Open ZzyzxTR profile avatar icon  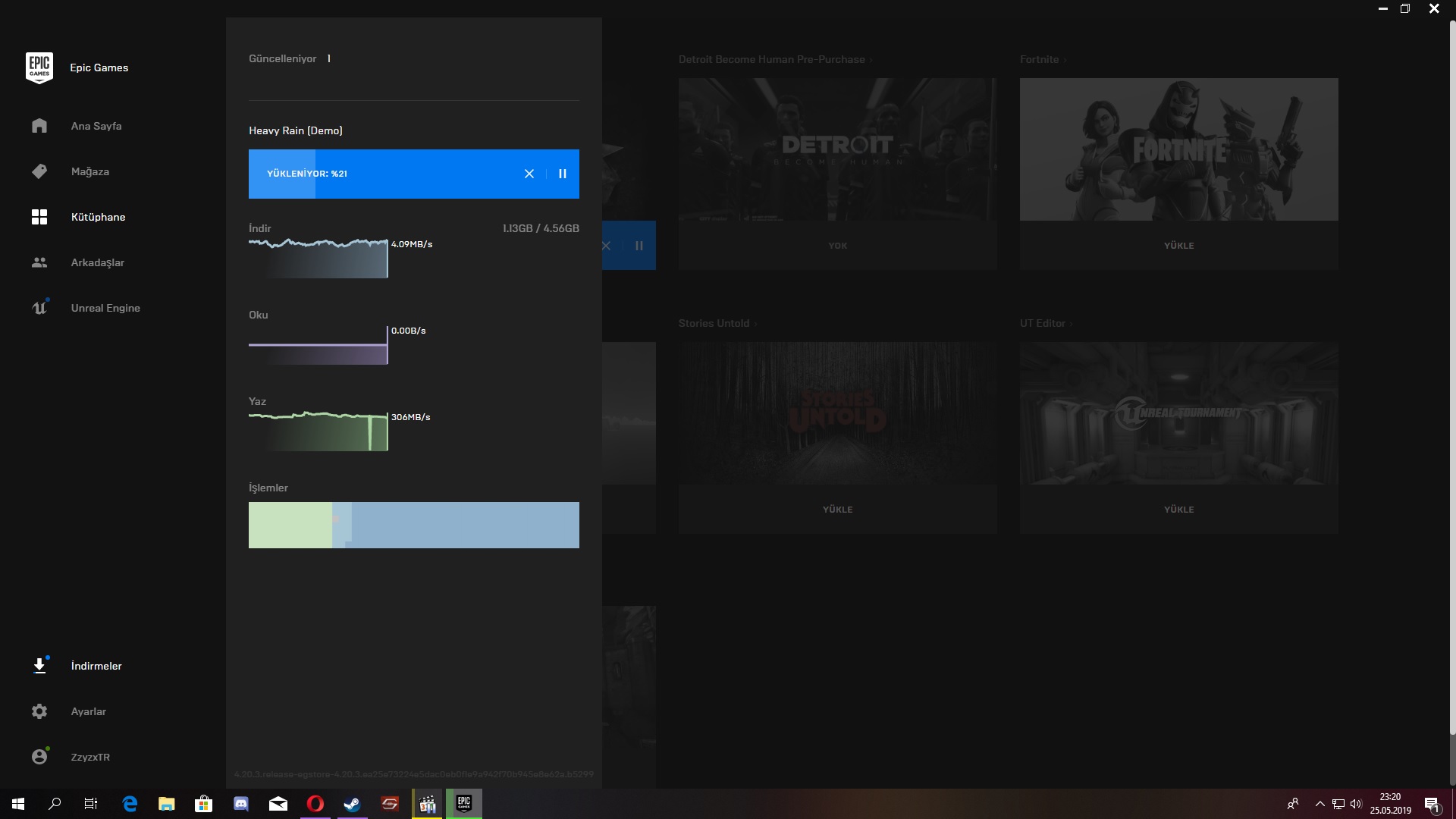39,757
